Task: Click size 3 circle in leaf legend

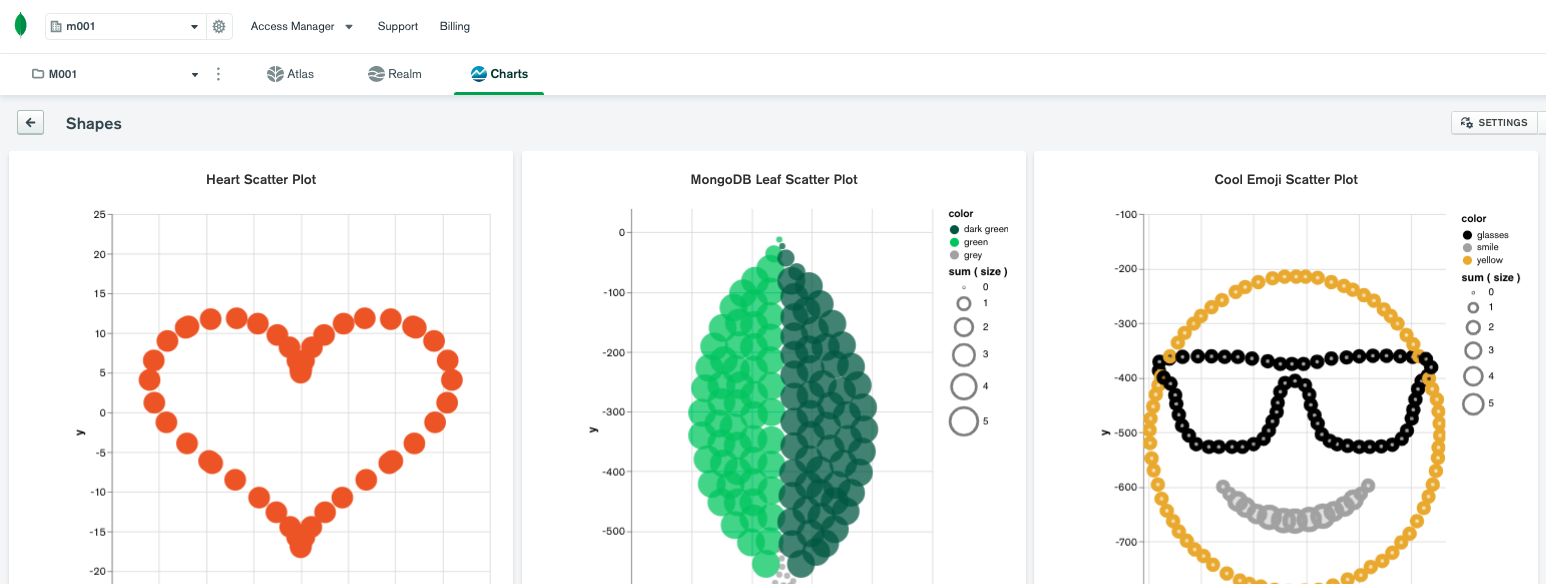Action: pos(964,354)
